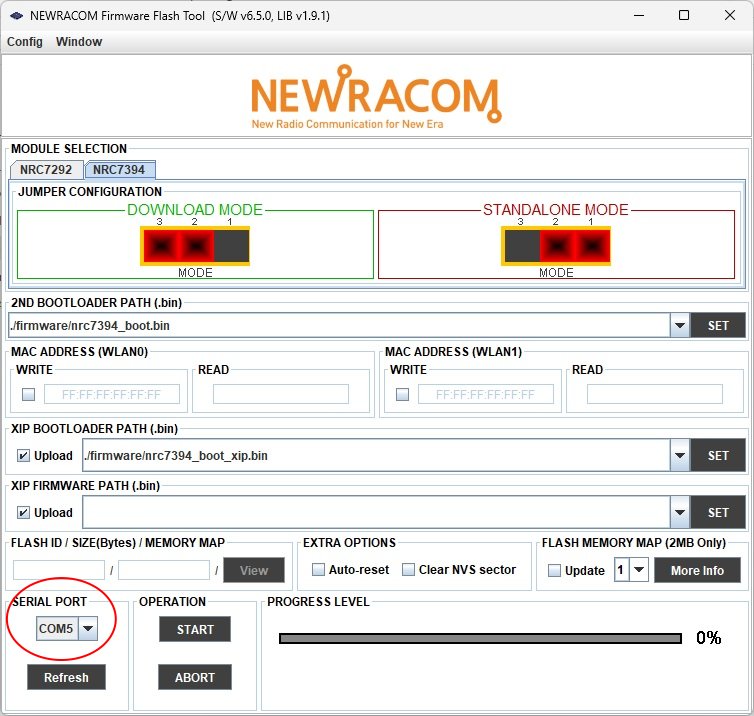The height and width of the screenshot is (716, 754).
Task: Enable the WLAN0 MAC address write checkbox
Action: click(x=28, y=394)
